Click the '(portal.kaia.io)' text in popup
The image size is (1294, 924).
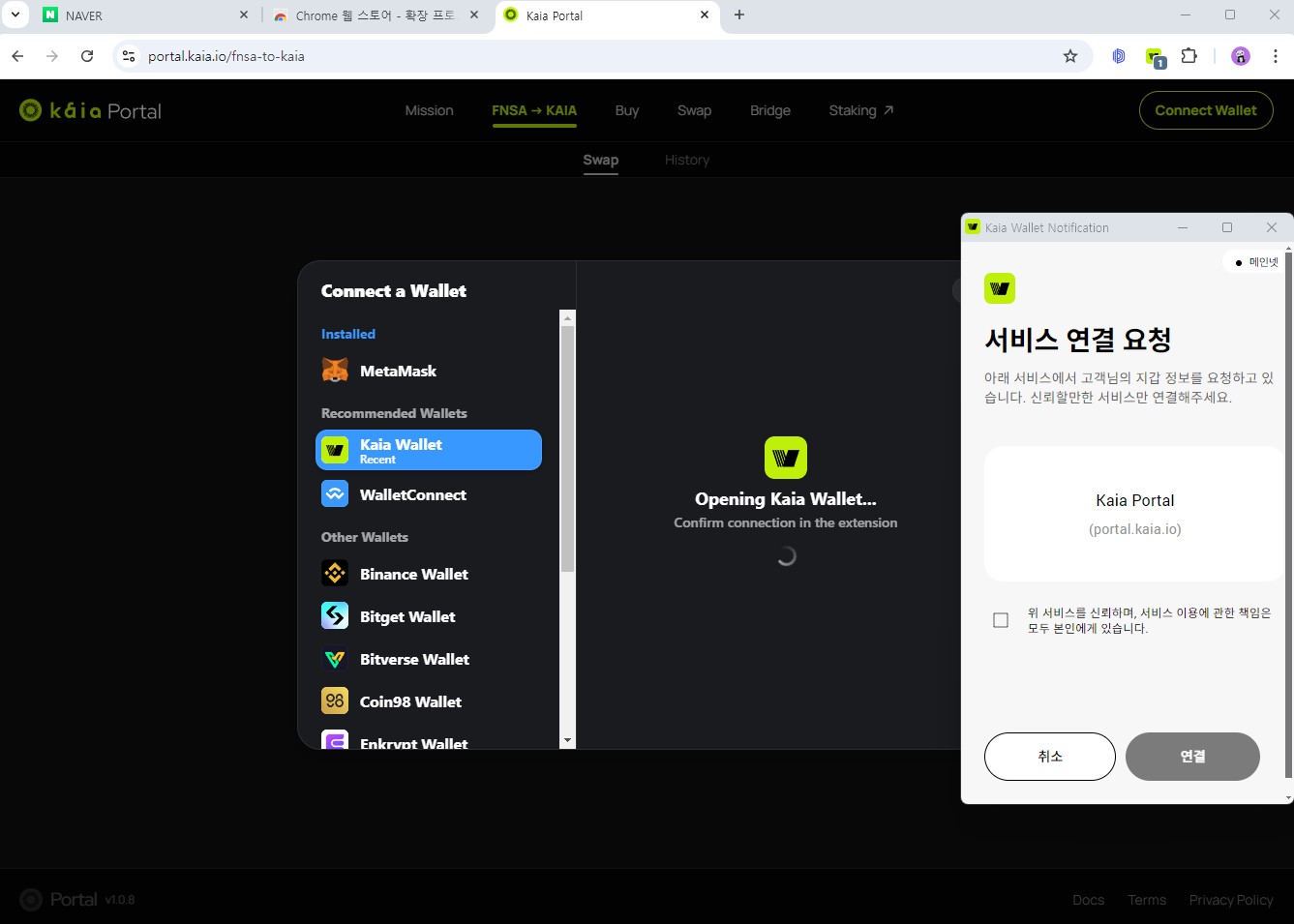coord(1135,529)
